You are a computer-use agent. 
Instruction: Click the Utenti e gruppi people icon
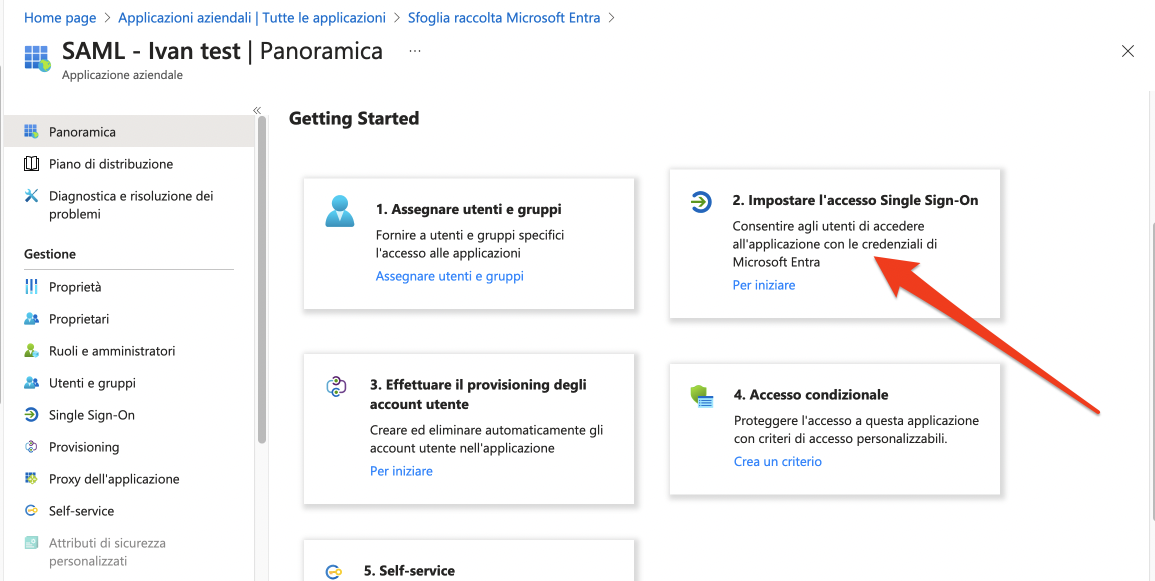click(31, 383)
